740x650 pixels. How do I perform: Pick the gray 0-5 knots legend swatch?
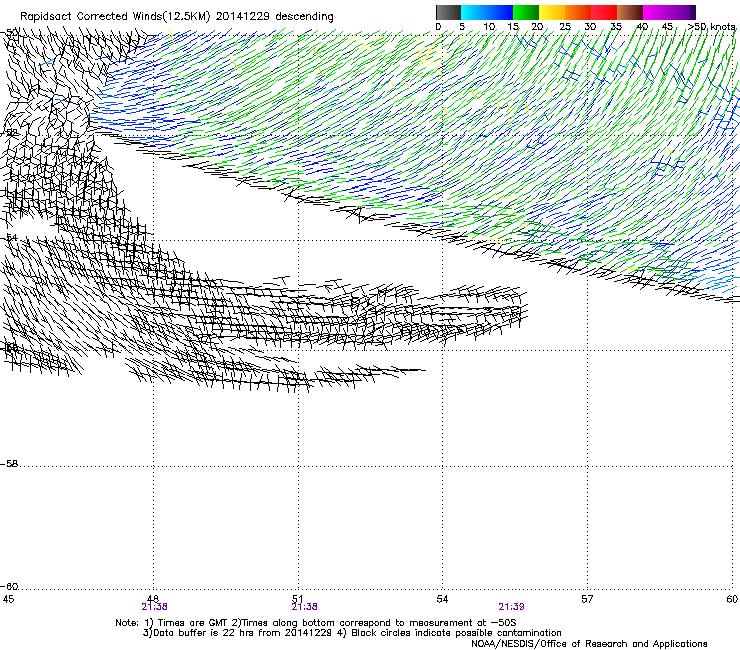448,12
